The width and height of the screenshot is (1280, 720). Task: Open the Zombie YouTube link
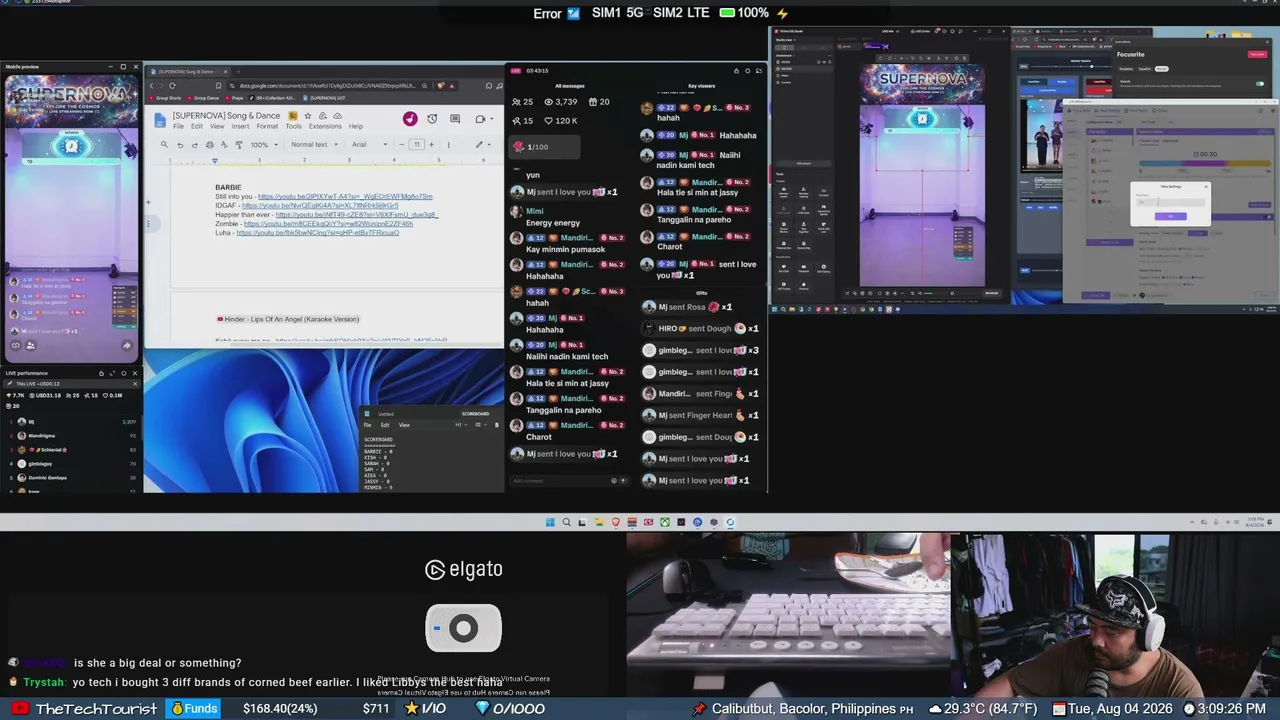tap(328, 224)
